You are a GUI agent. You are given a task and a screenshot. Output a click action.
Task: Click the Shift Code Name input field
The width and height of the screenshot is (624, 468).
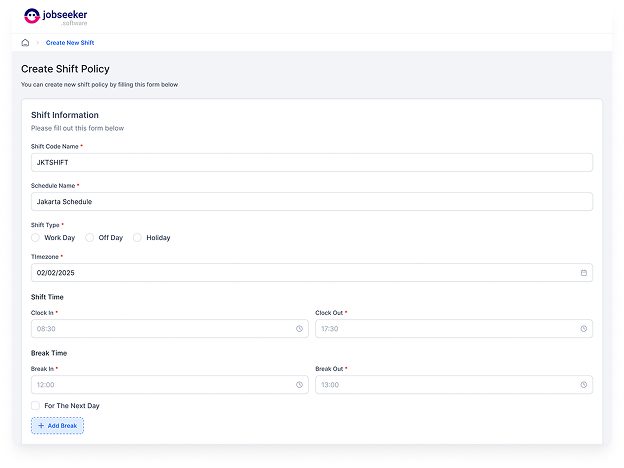coord(311,162)
